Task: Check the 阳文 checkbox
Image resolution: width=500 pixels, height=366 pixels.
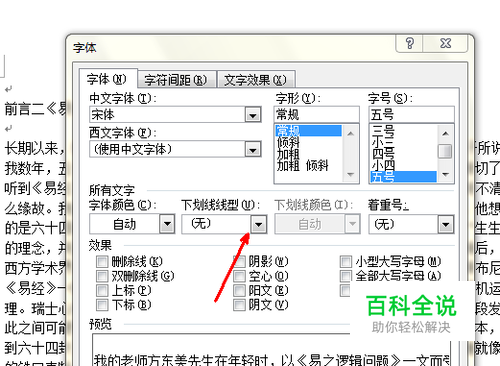Action: [239, 290]
